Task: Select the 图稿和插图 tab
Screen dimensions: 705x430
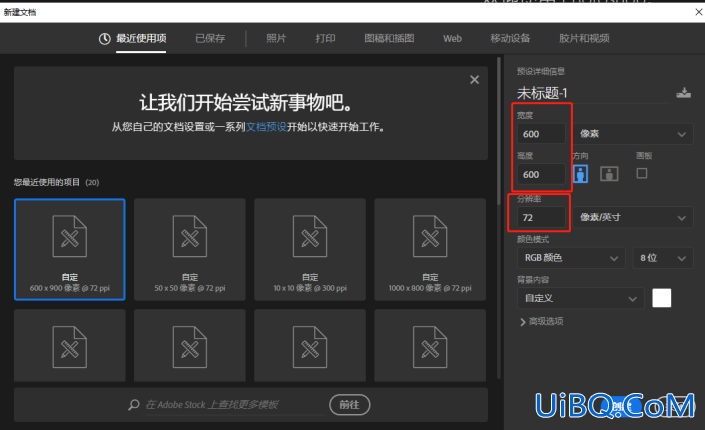Action: [389, 39]
